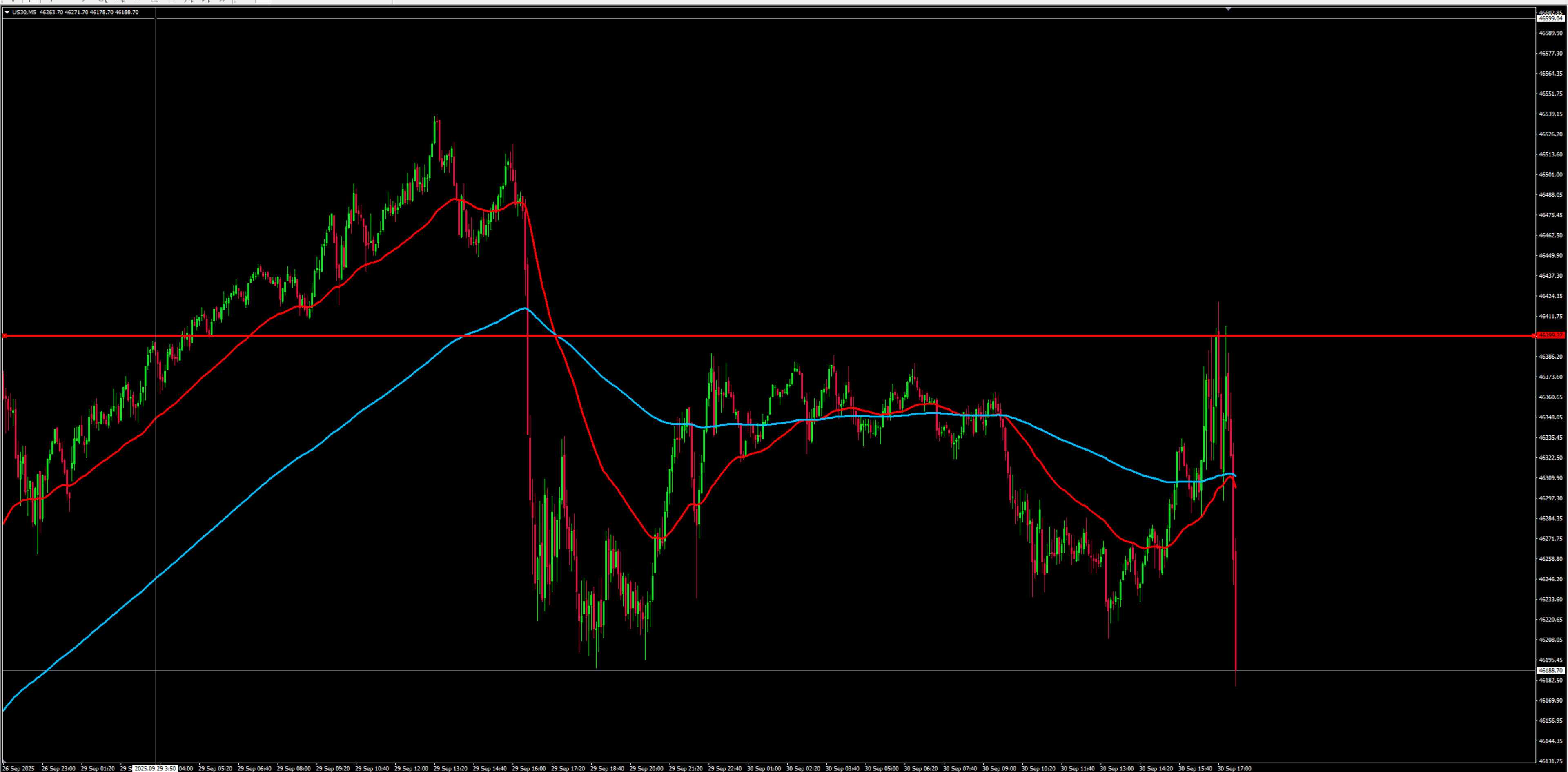Click the 30 Sep 17:00 time label
The height and width of the screenshot is (772, 1568).
click(1234, 768)
